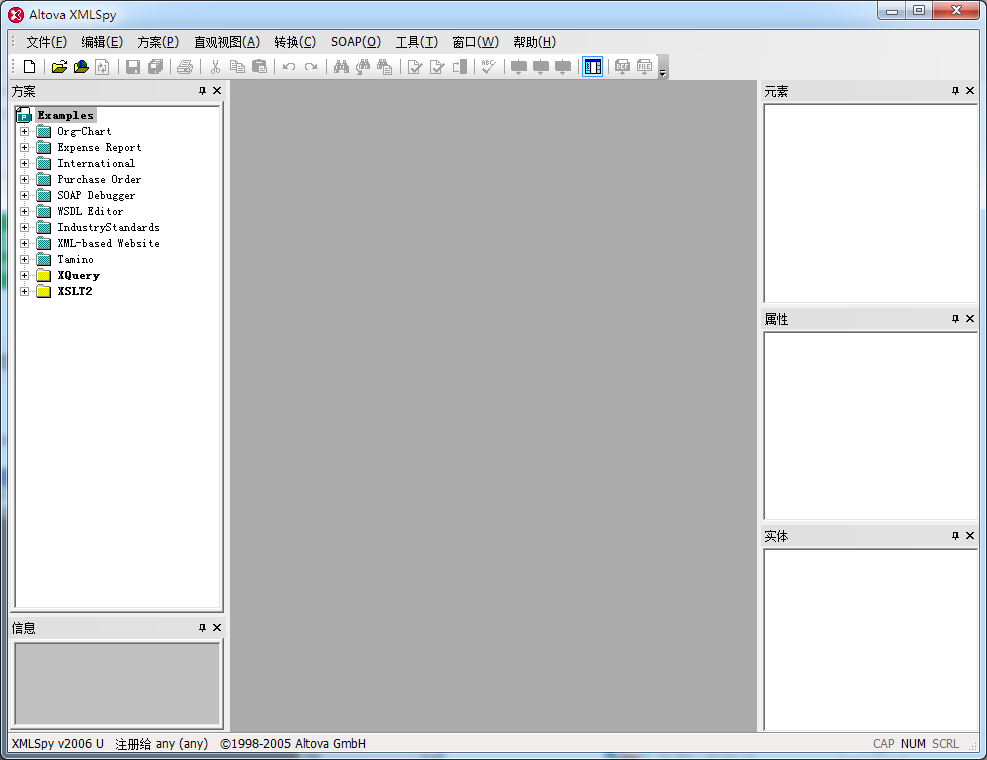Screen dimensions: 987x760
Task: Click the Find binoculars icon
Action: [x=341, y=67]
